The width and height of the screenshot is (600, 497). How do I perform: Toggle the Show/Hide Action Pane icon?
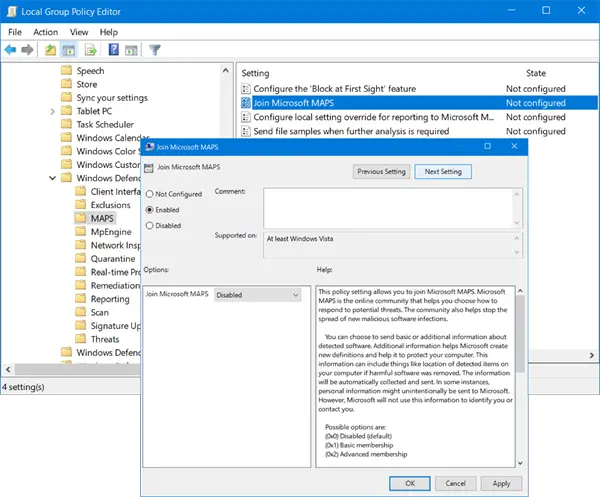point(131,49)
